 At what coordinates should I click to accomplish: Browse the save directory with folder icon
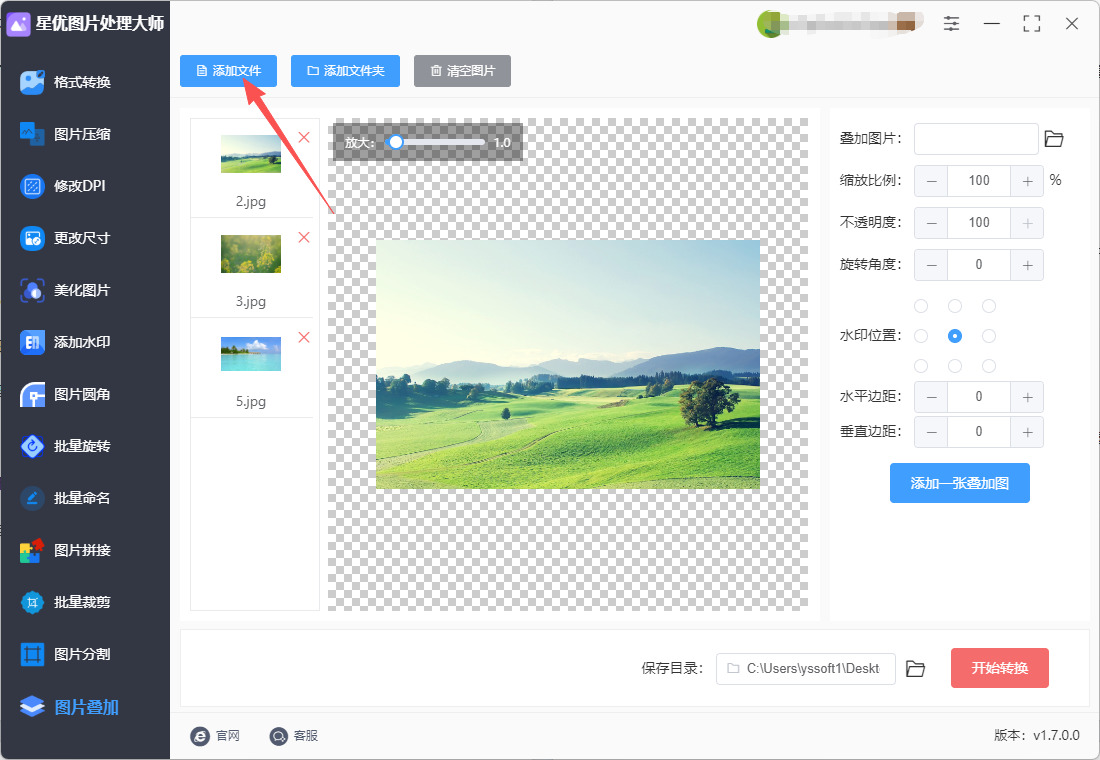(x=915, y=669)
